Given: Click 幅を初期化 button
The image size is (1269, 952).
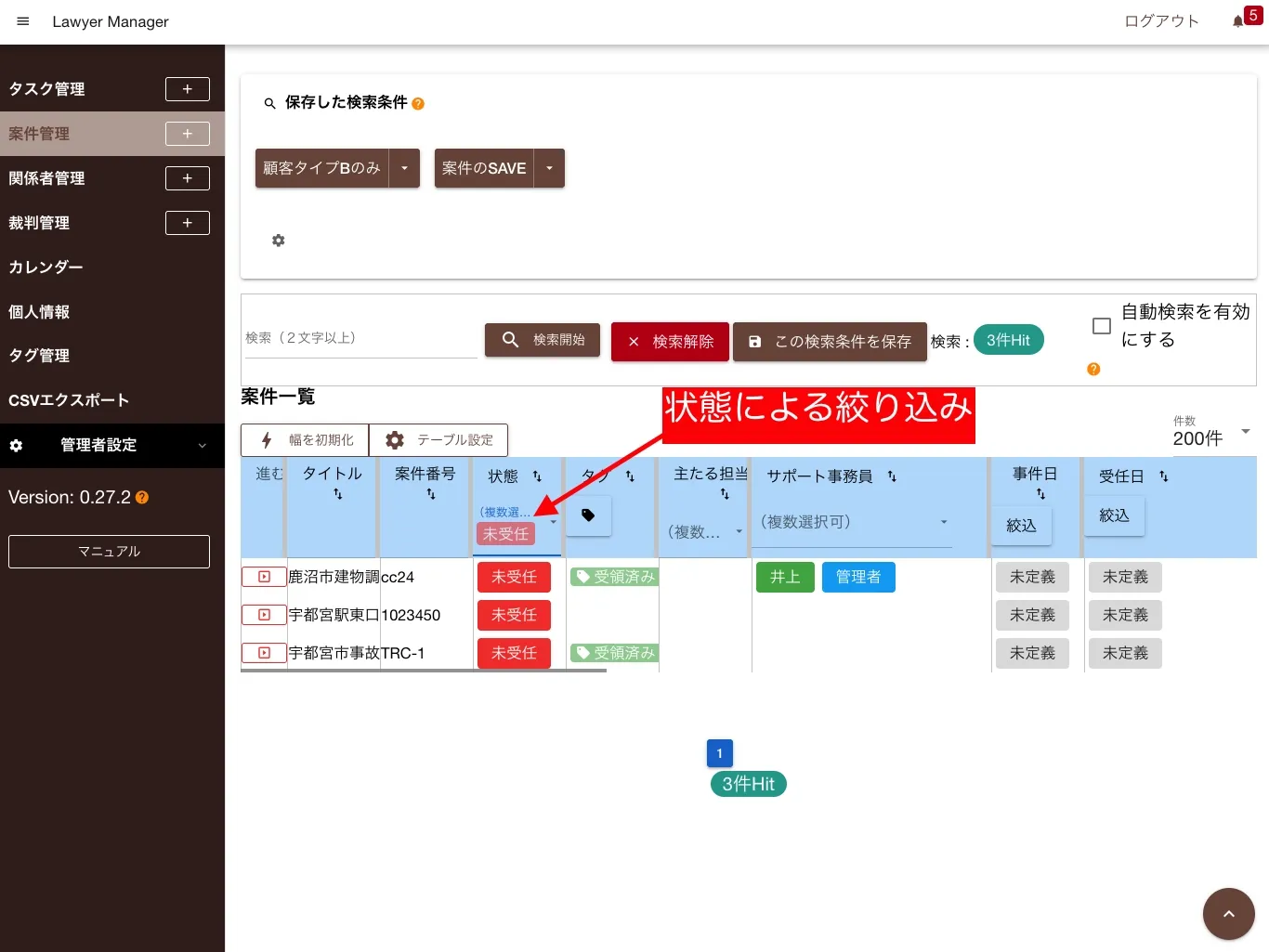Looking at the screenshot, I should [305, 440].
